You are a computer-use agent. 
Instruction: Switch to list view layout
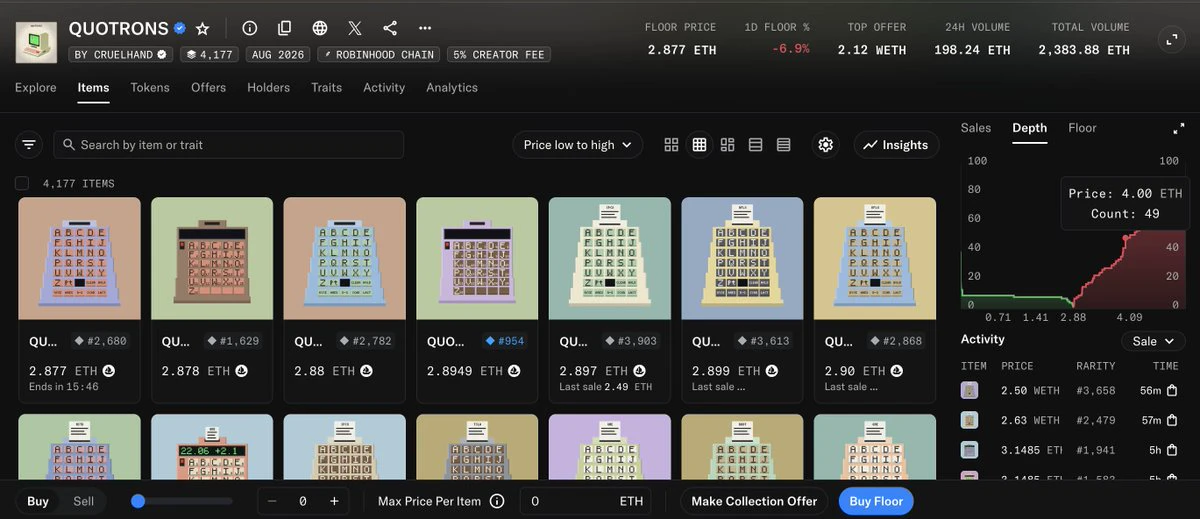(755, 145)
